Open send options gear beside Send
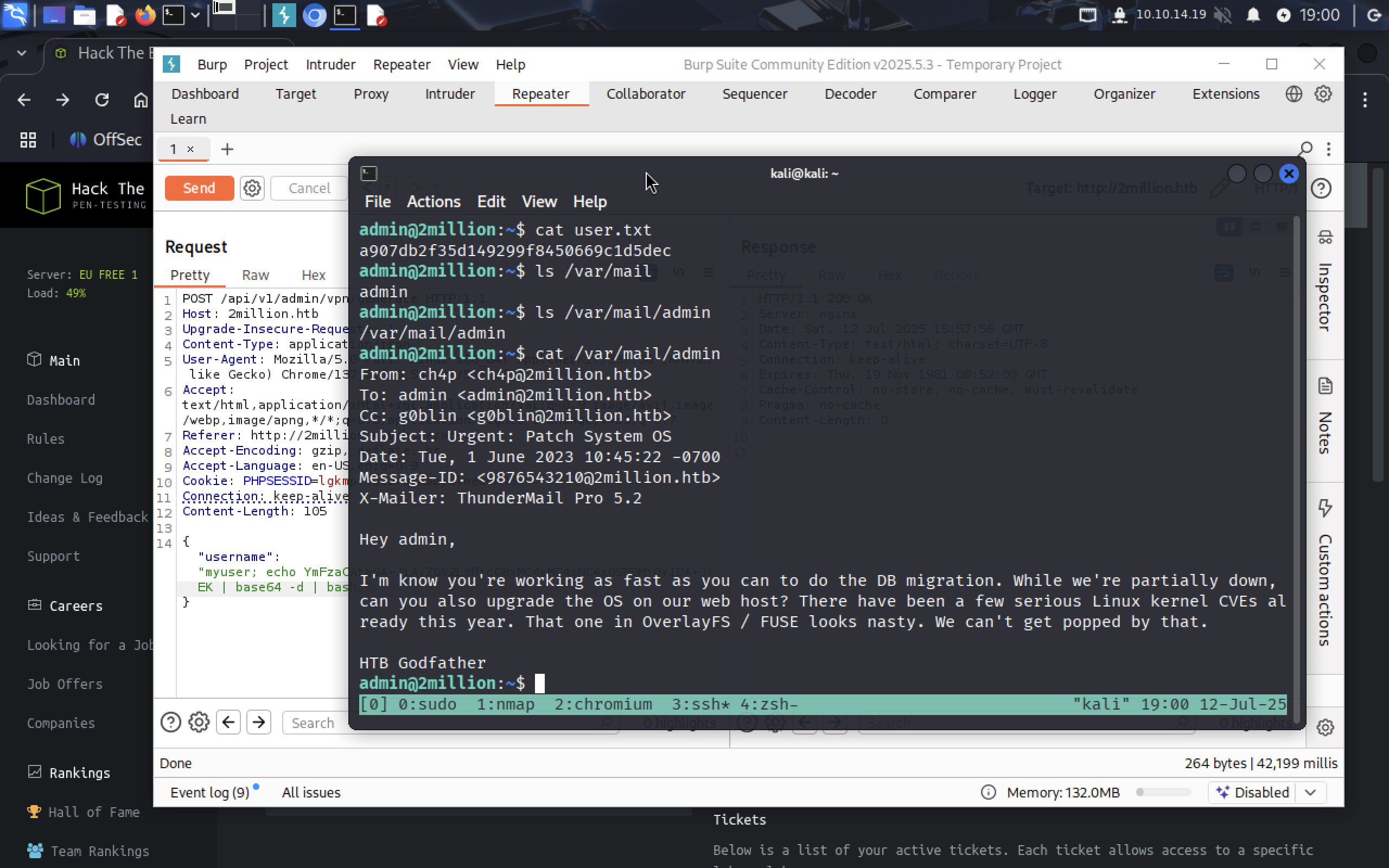 pos(252,188)
